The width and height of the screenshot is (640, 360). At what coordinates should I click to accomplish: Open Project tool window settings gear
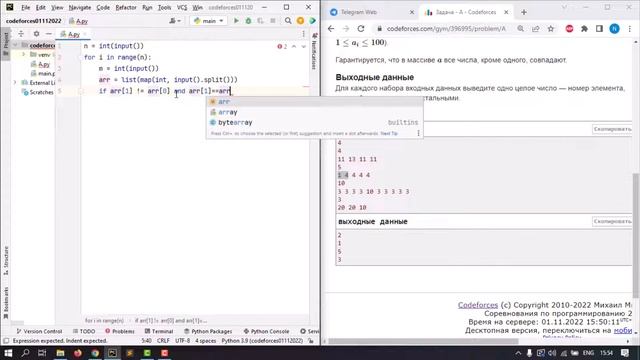coord(36,34)
